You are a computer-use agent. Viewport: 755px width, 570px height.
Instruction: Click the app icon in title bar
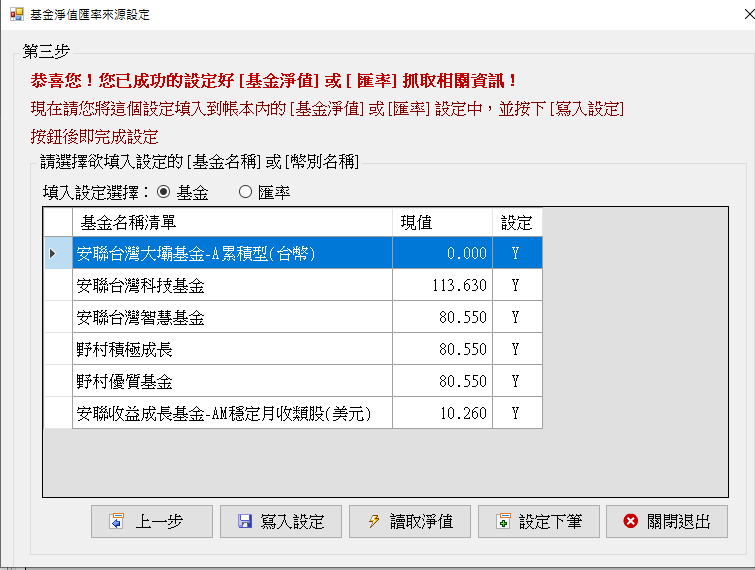16,14
